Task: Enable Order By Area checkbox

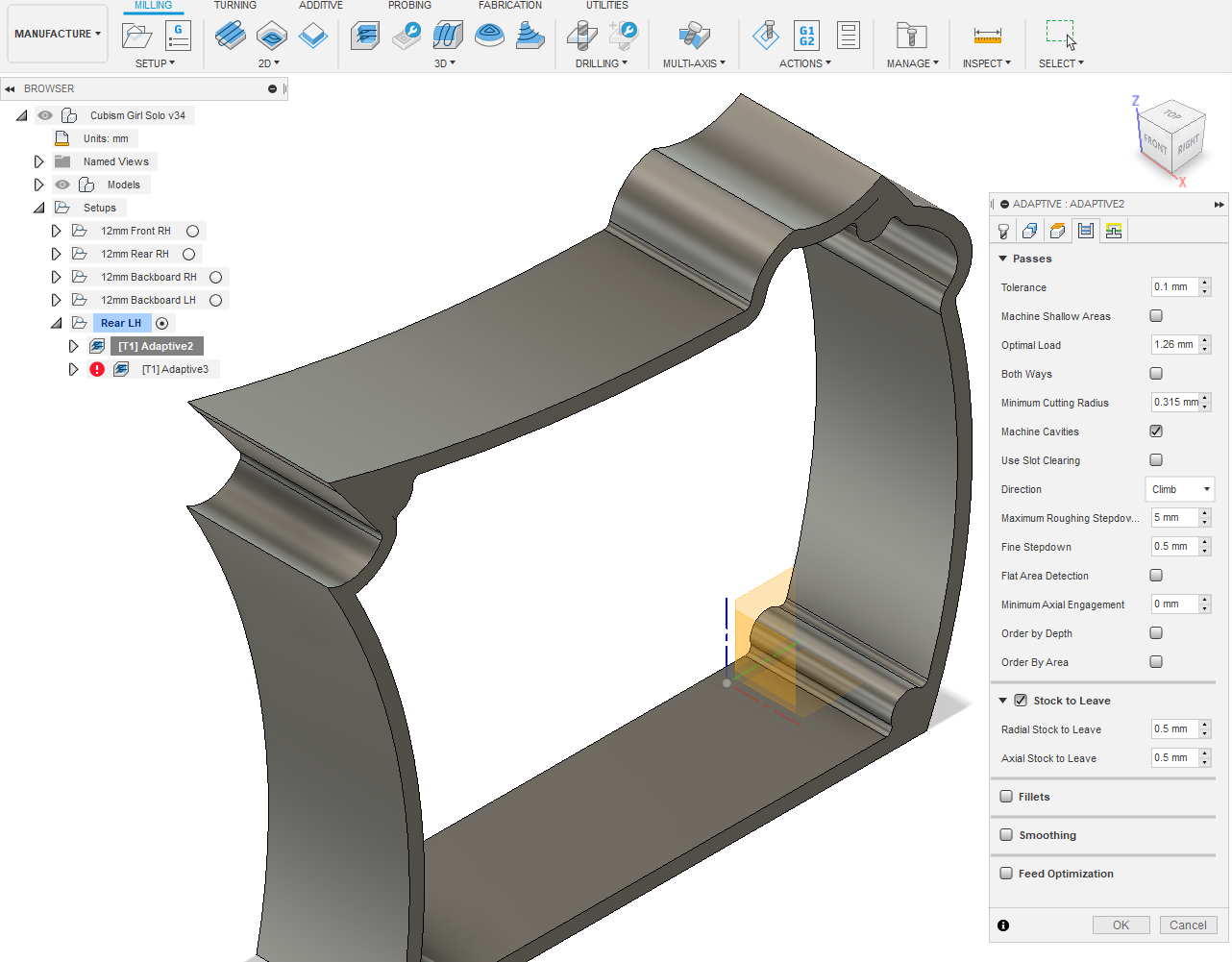Action: [x=1156, y=661]
